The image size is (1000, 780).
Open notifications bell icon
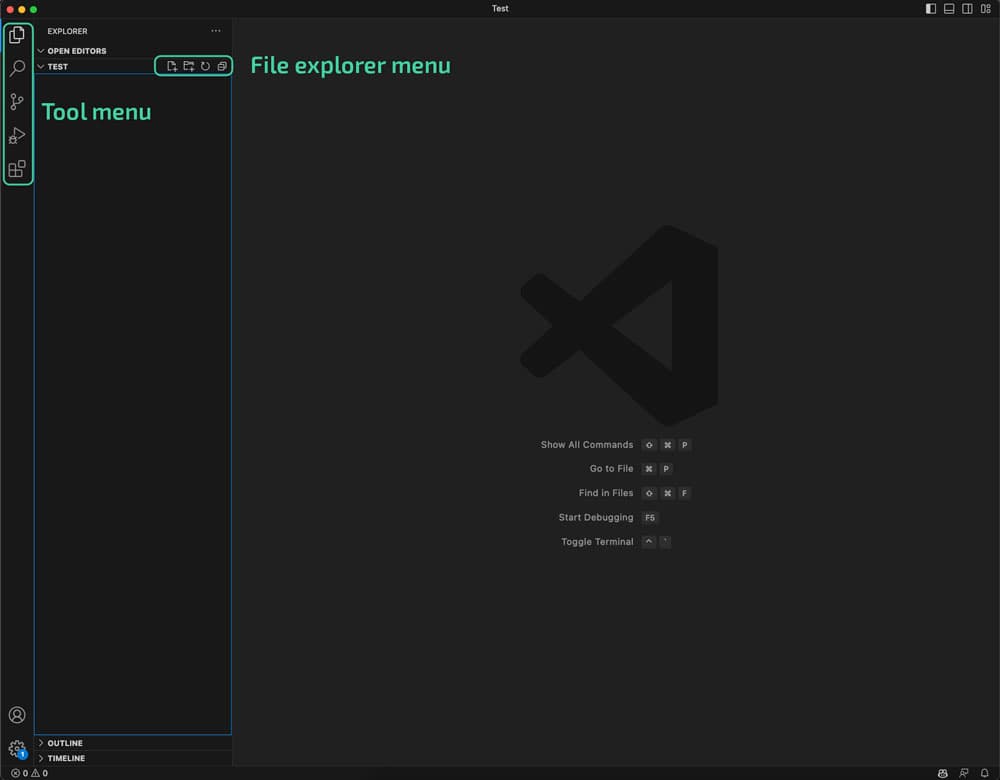tap(985, 773)
